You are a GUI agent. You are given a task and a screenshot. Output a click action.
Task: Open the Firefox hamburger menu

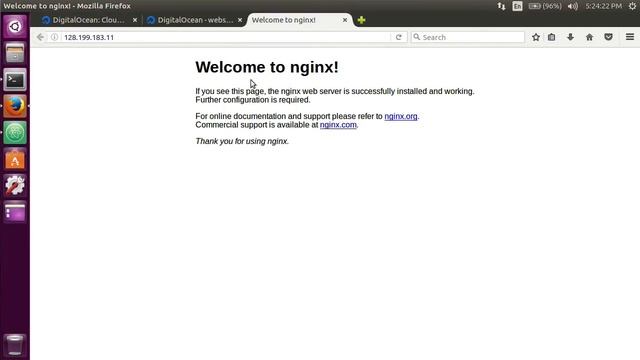(630, 37)
